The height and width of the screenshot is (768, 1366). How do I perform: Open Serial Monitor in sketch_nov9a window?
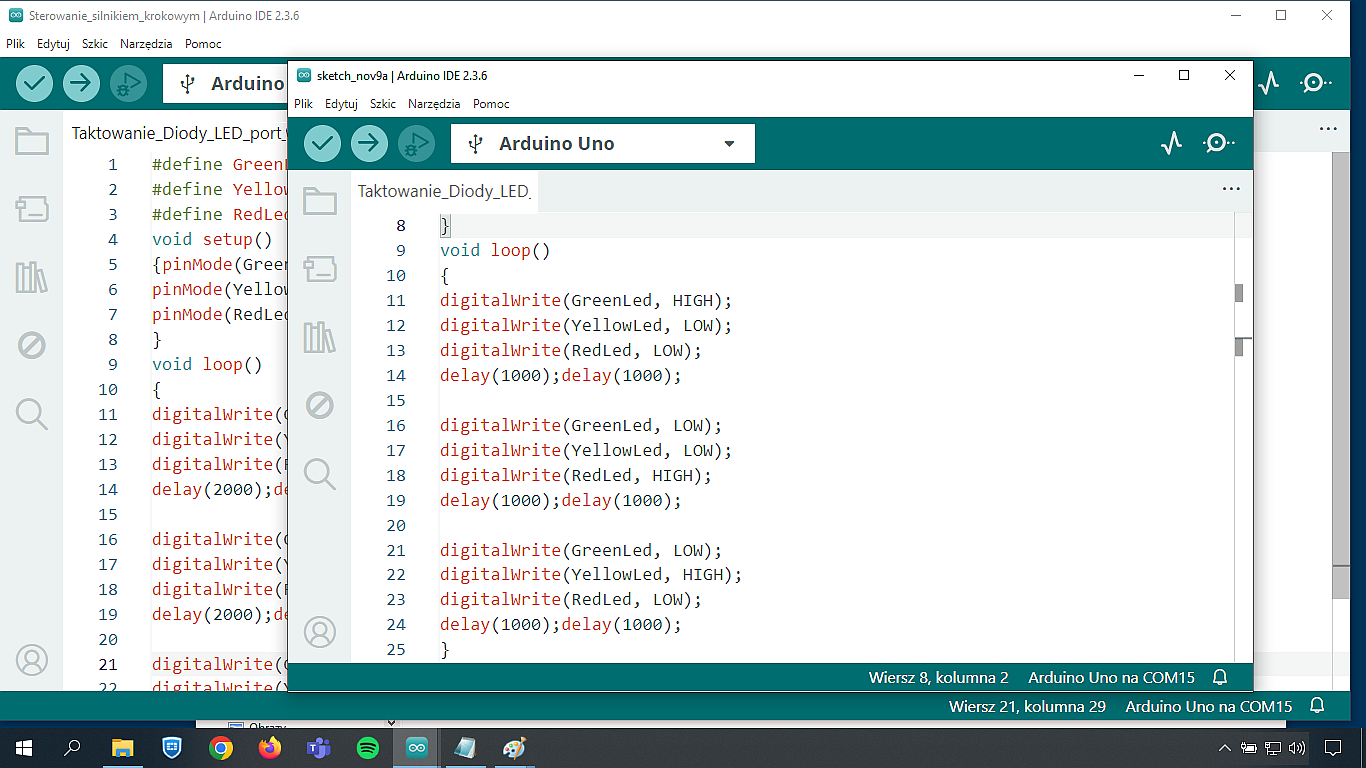coord(1217,144)
